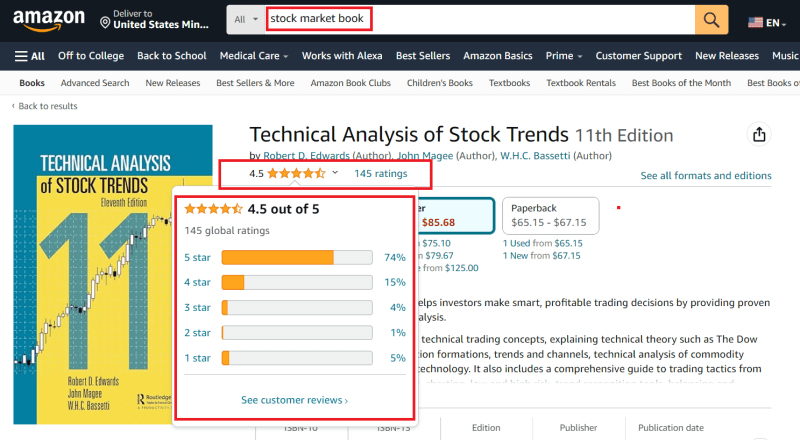Open Robert D. Edwards author link

tap(306, 155)
